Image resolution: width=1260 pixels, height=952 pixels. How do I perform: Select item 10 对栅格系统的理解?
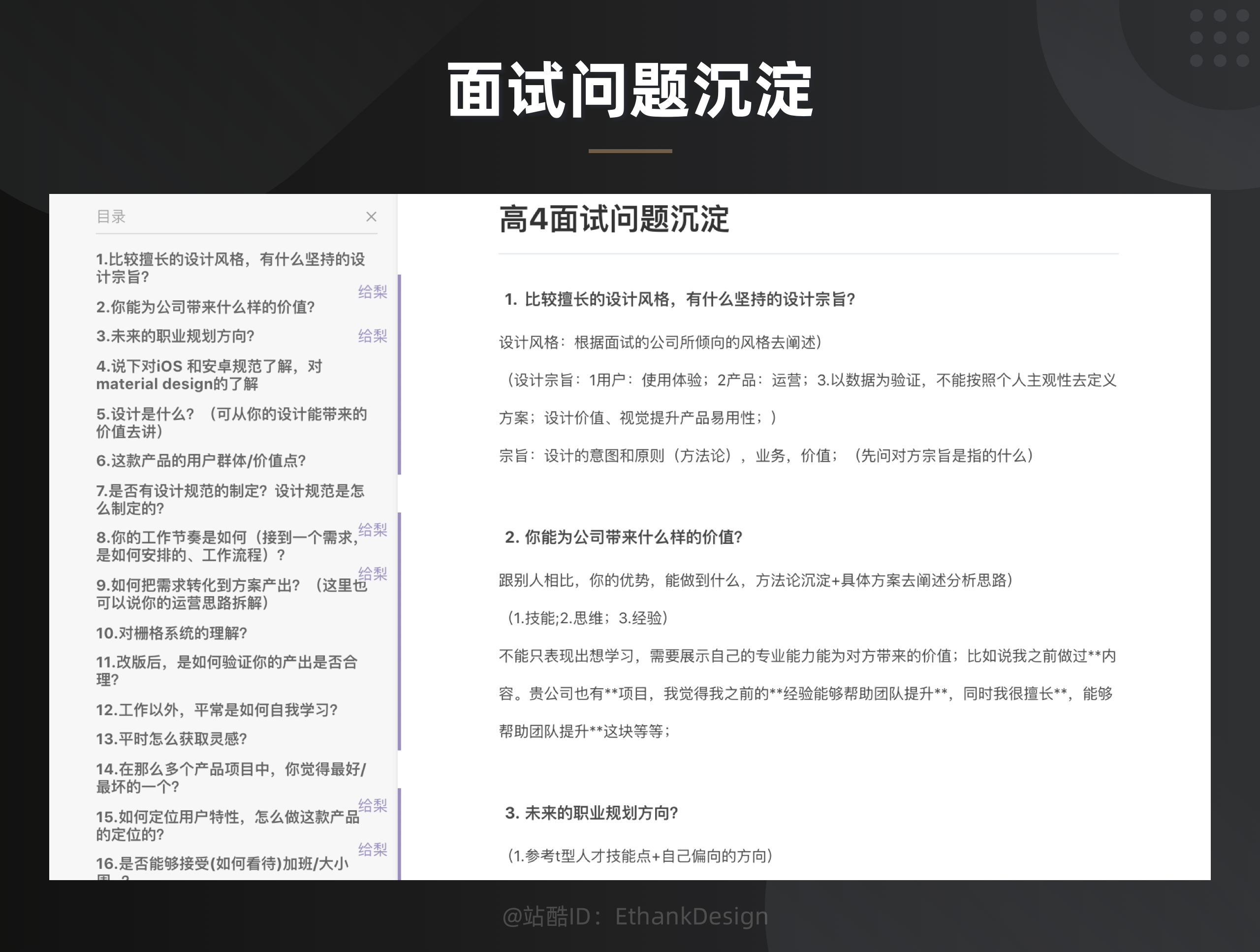(171, 633)
